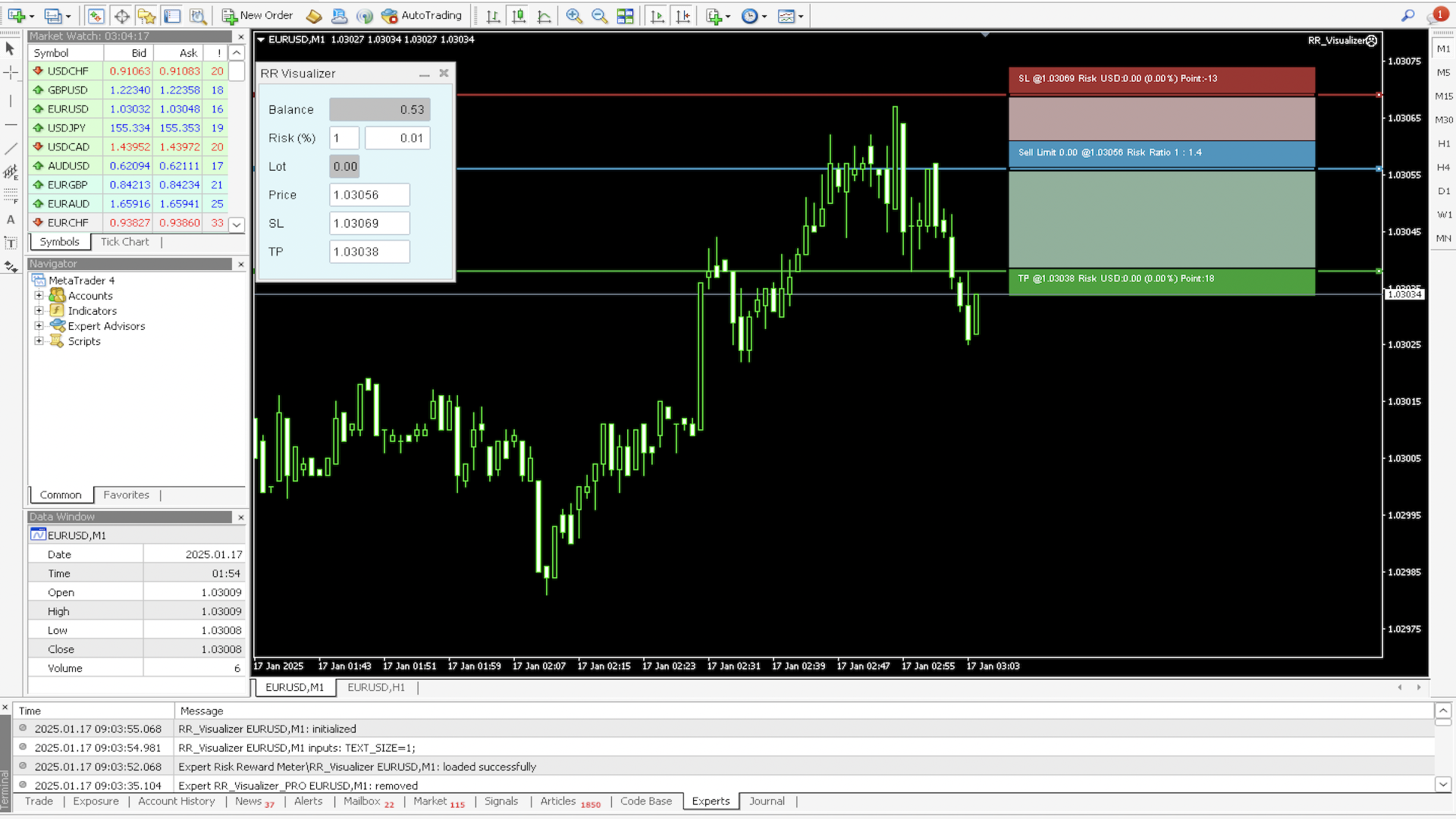
Task: Select cursor arrow tool
Action: [11, 49]
